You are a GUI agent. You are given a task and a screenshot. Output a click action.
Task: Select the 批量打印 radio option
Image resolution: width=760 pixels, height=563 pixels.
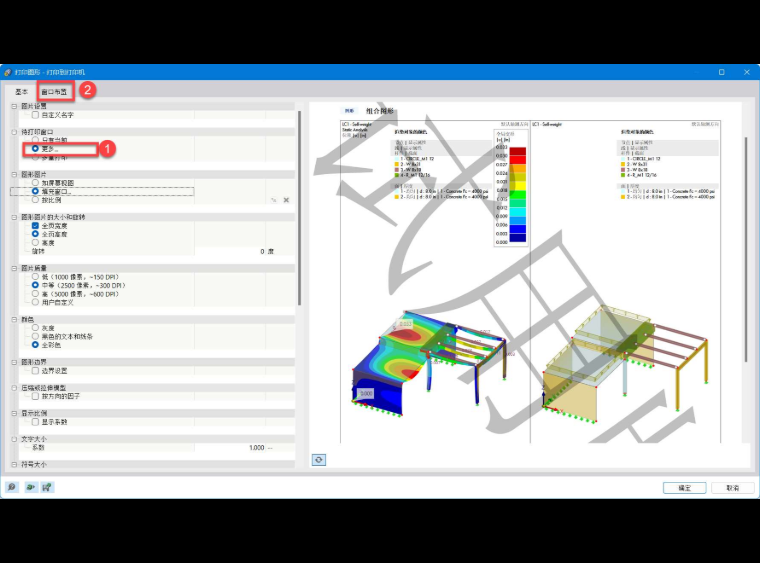(35, 157)
